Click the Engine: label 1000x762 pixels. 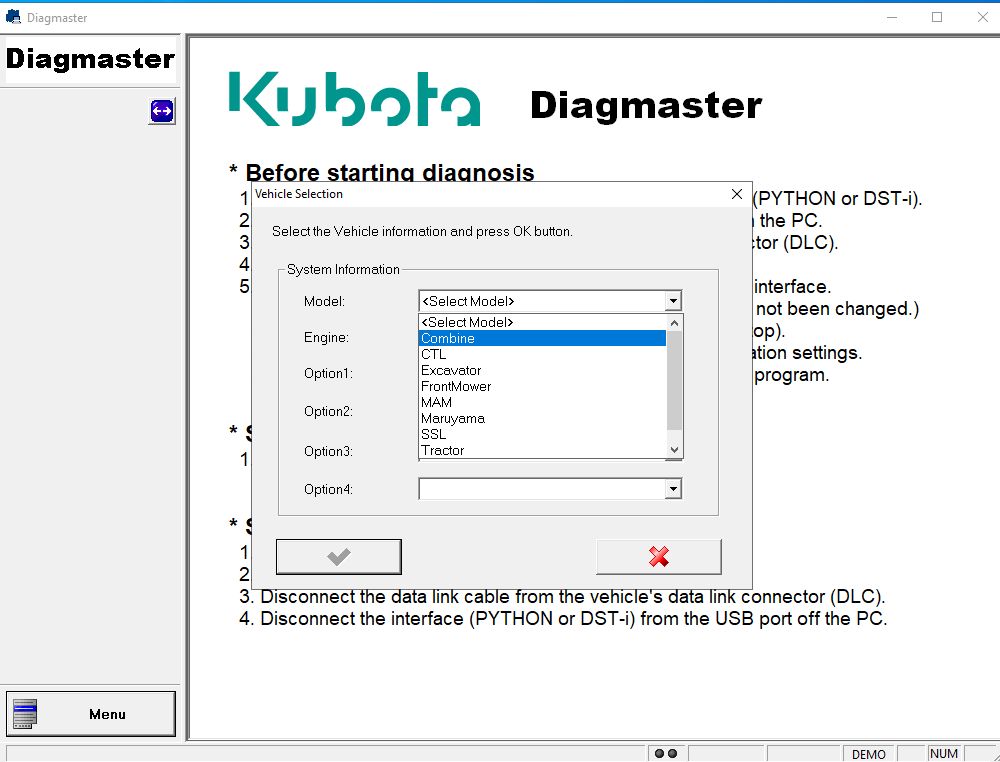pos(326,337)
